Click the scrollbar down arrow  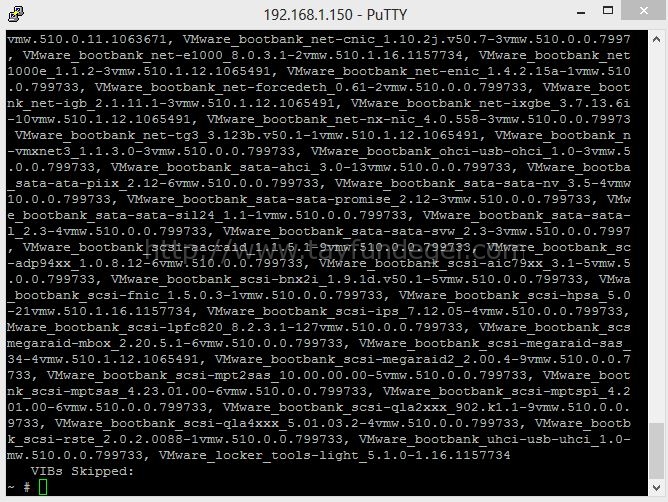click(x=656, y=487)
